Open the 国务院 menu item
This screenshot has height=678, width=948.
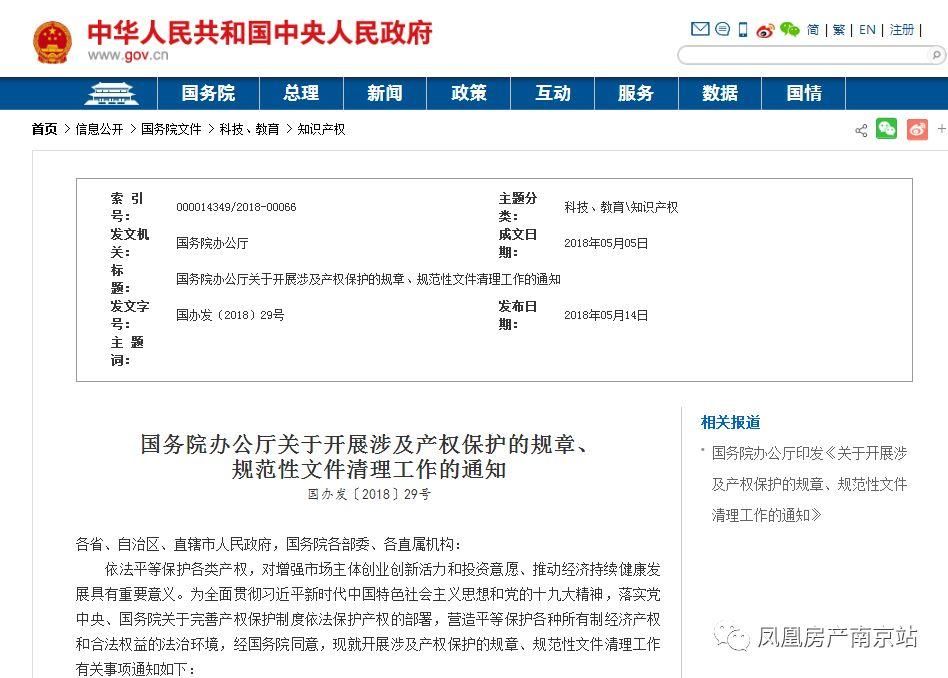click(208, 92)
